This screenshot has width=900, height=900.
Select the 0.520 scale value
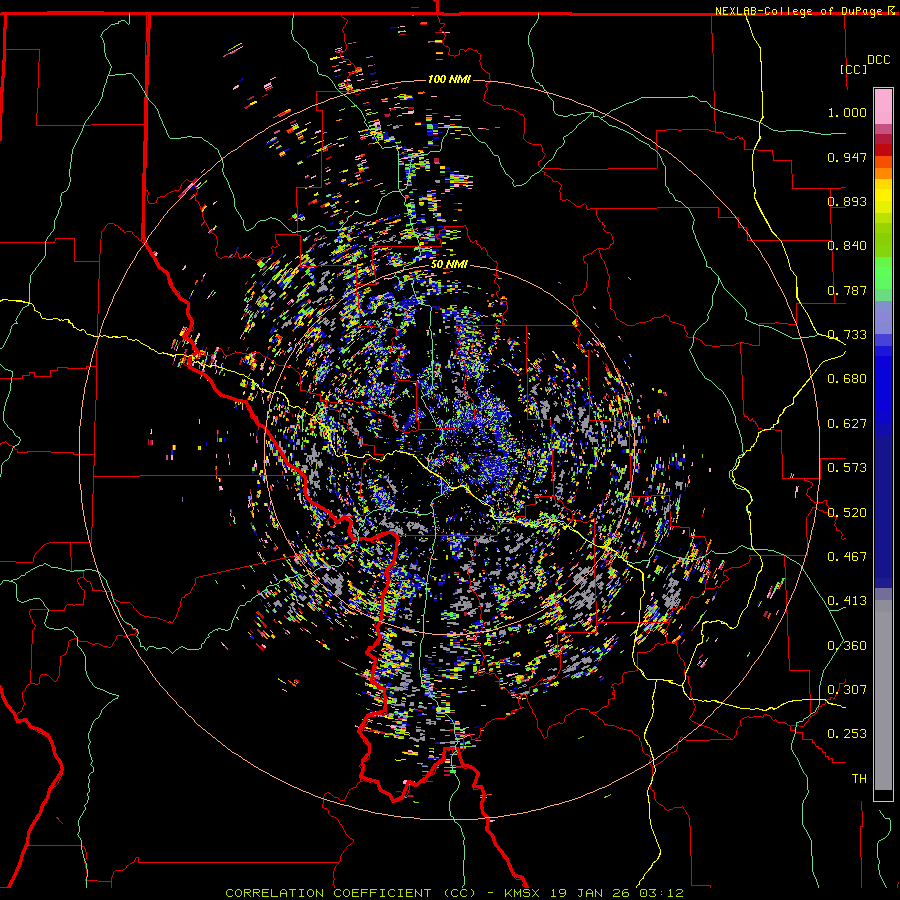coord(847,513)
